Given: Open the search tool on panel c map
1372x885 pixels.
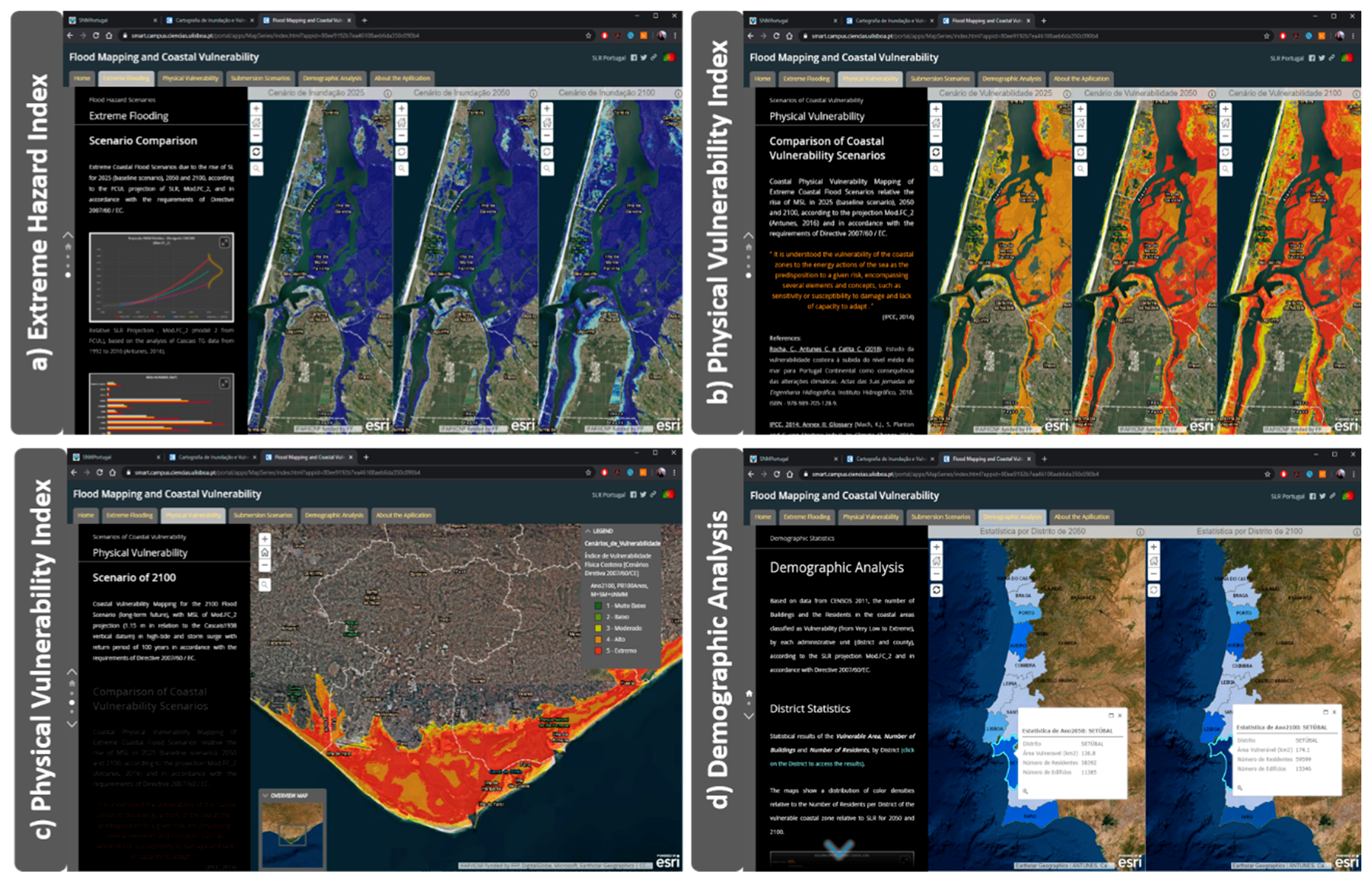Looking at the screenshot, I should point(265,584).
